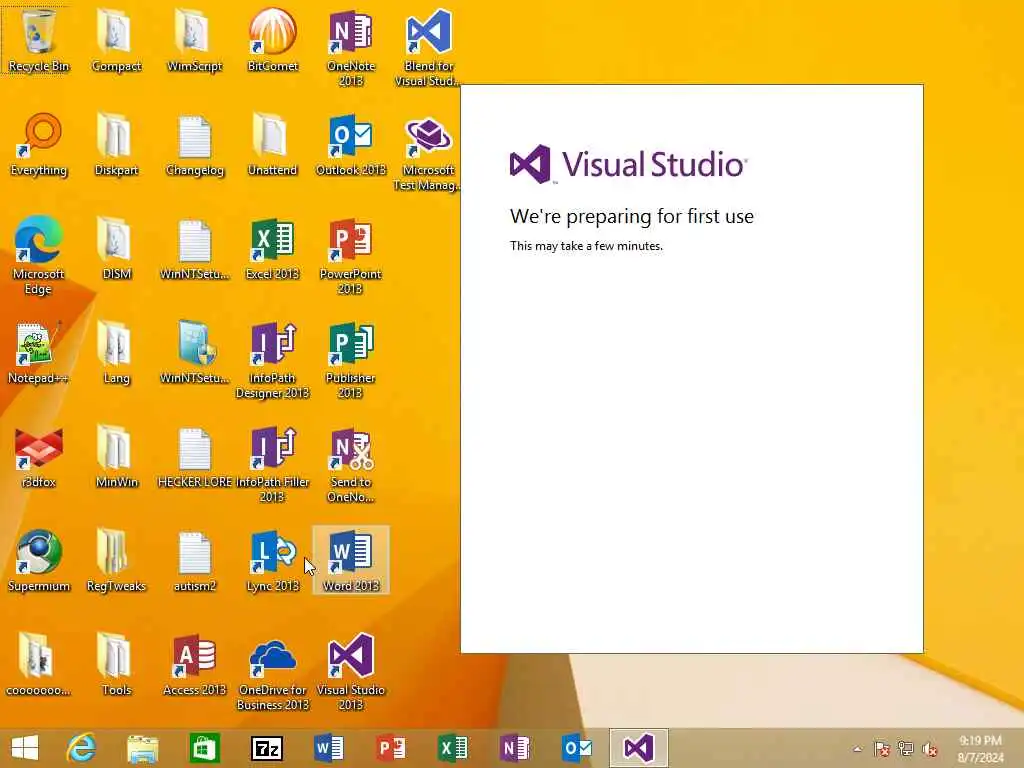Open Internet Explorer from taskbar

pyautogui.click(x=81, y=748)
